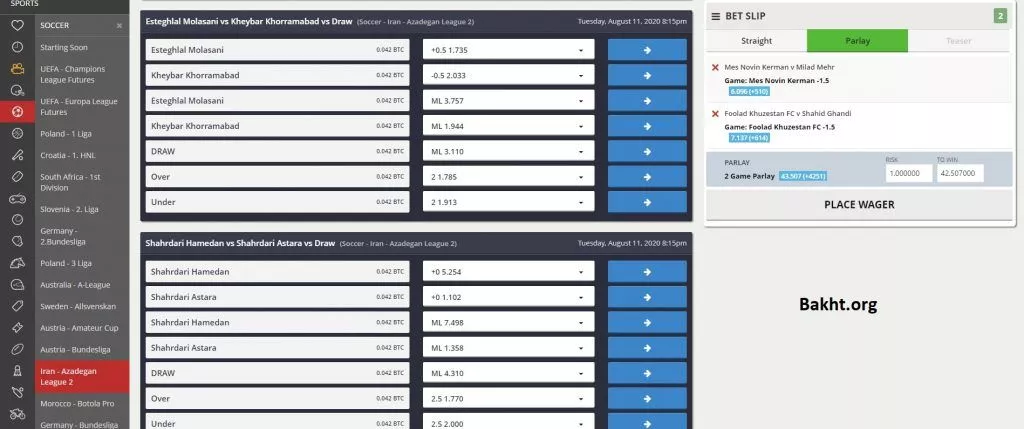Select the red soccer ball sidebar icon
Screen dimensions: 1024x429
16,112
